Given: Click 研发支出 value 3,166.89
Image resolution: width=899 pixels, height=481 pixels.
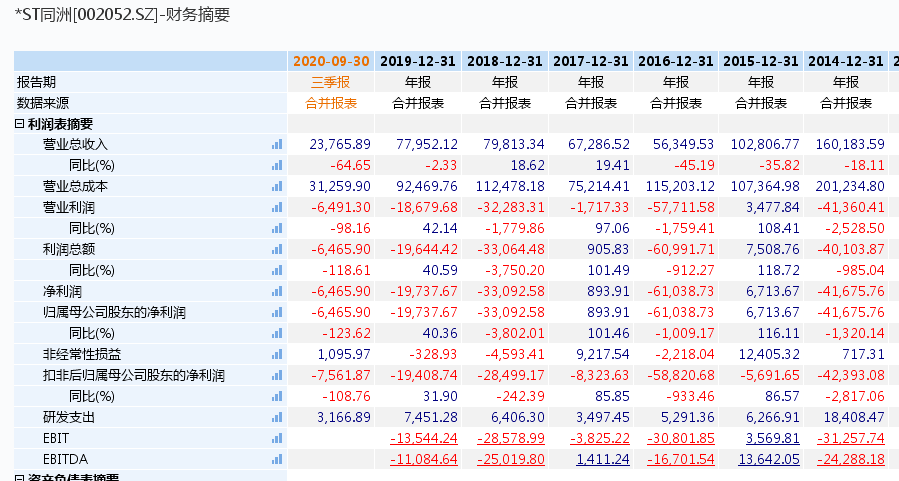Looking at the screenshot, I should click(x=344, y=417).
